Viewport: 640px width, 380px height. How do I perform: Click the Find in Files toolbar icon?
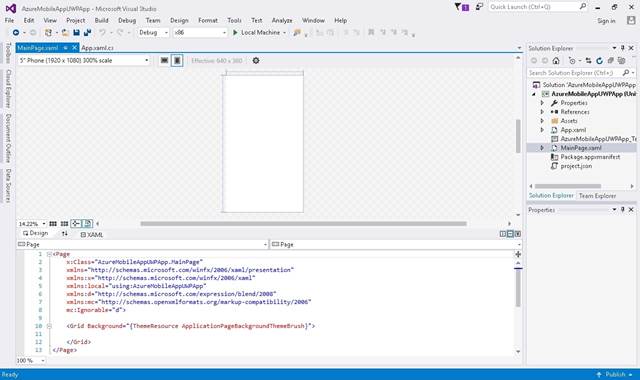click(x=297, y=32)
